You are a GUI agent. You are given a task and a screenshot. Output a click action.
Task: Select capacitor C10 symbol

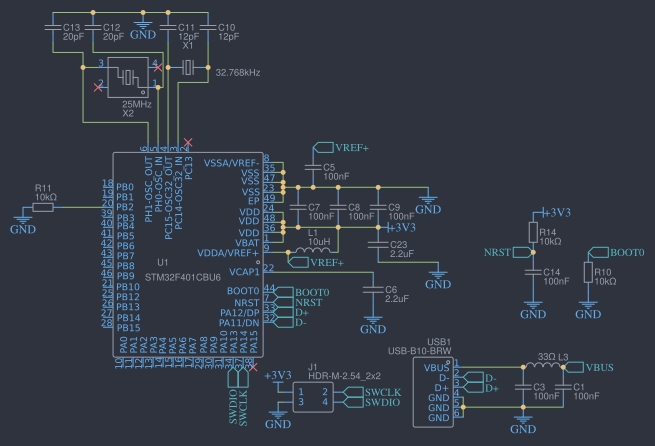tap(208, 28)
